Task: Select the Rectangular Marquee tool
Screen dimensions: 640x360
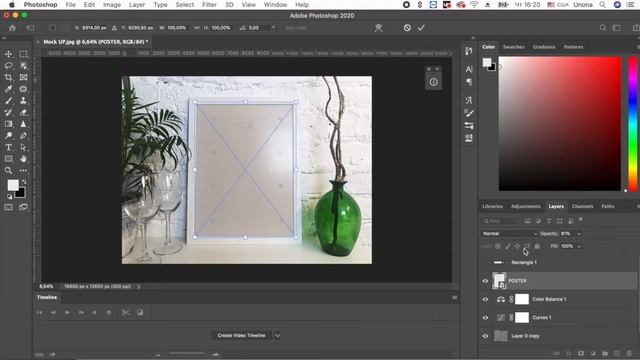Action: (x=23, y=54)
